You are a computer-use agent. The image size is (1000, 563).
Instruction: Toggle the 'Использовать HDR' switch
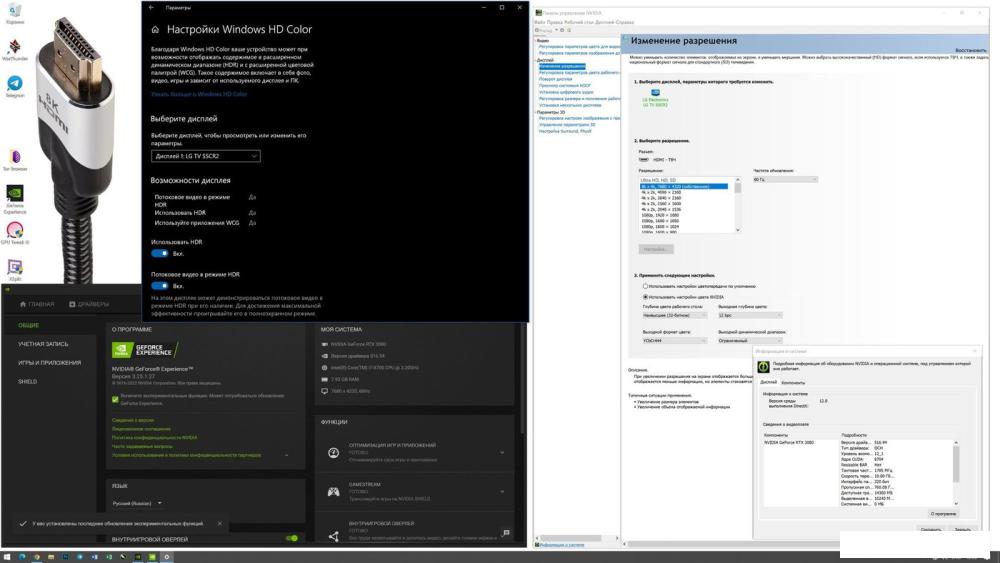[159, 253]
